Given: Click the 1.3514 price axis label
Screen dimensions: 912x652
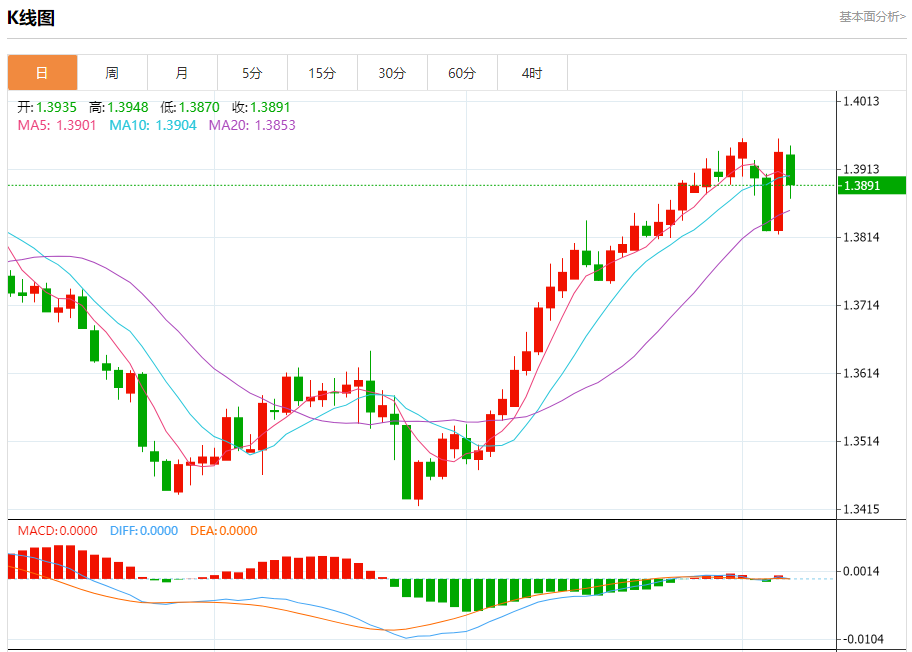Looking at the screenshot, I should point(861,441).
